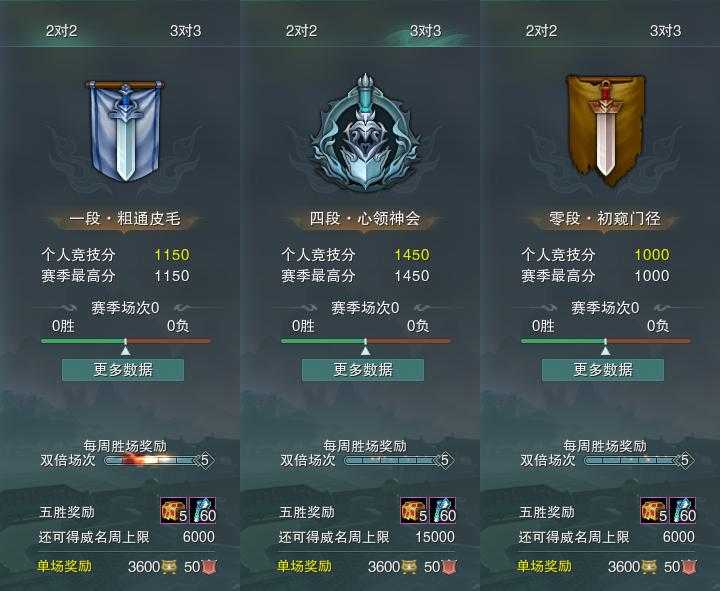This screenshot has width=720, height=591.
Task: Click the golden banner sword rank emblem
Action: tap(605, 129)
